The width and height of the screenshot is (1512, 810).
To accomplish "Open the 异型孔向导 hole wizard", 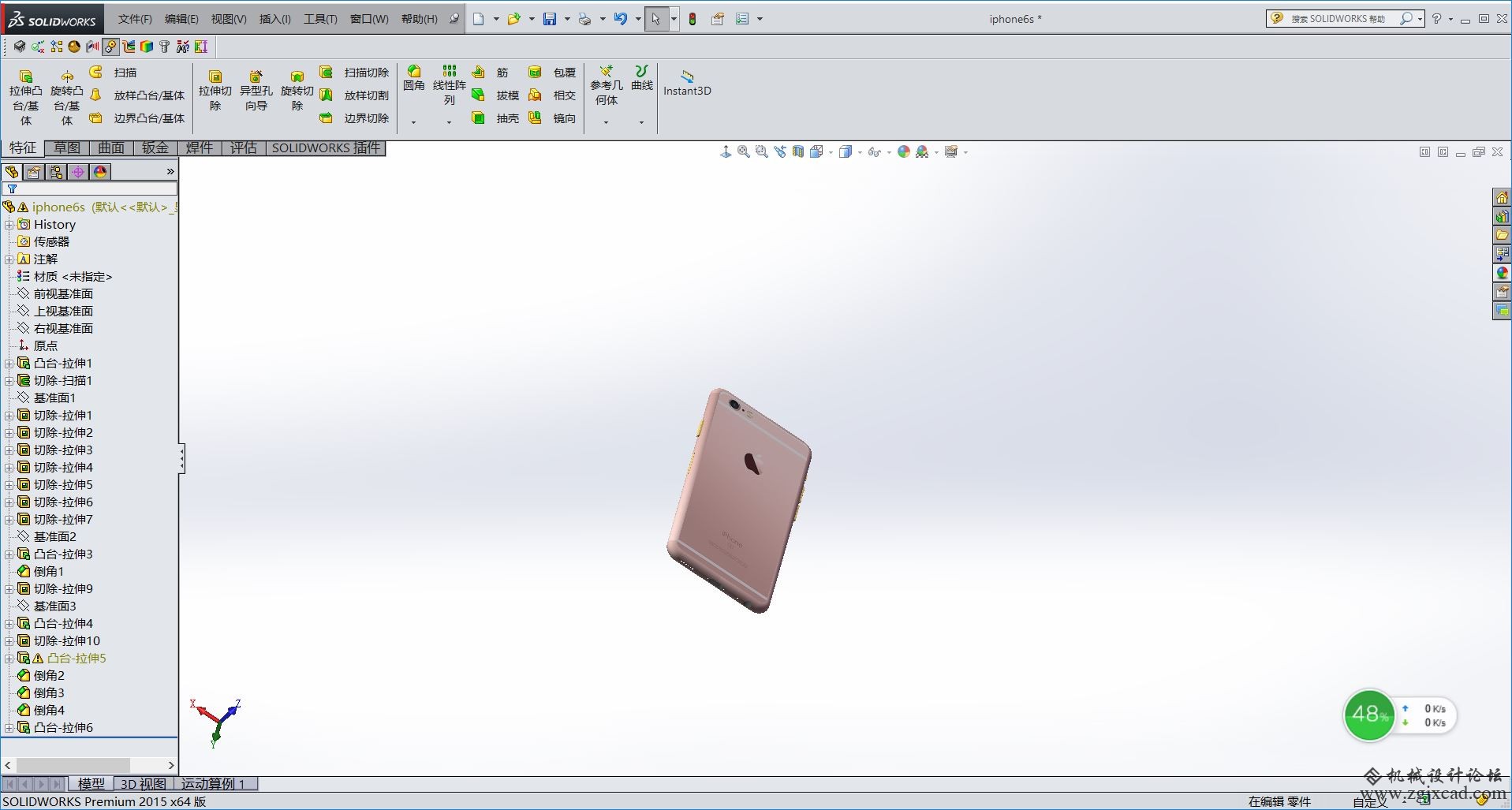I will click(256, 90).
